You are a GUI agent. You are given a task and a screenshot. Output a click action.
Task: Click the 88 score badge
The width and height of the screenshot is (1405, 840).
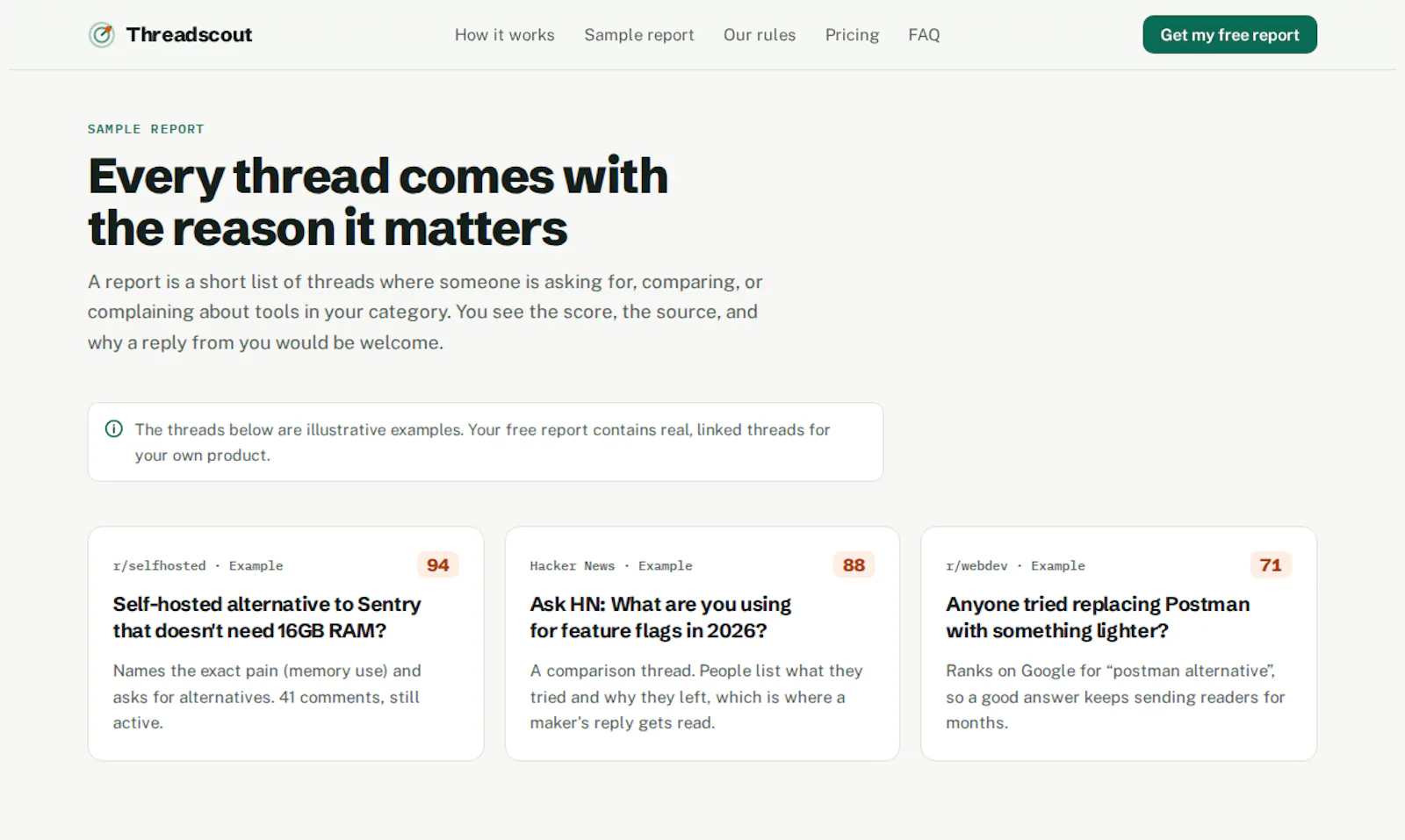[x=854, y=565]
